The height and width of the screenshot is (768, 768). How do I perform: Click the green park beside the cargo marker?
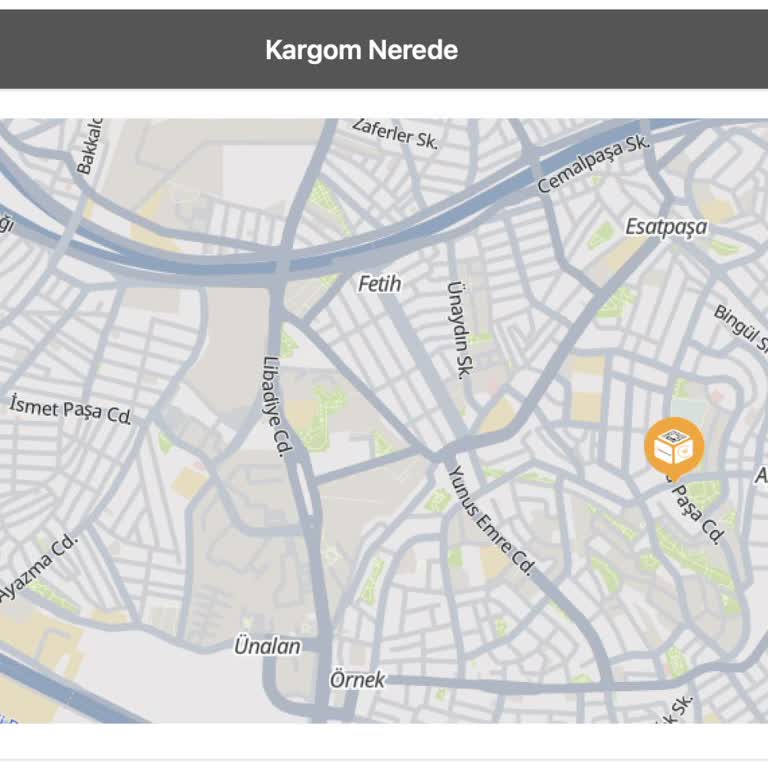(704, 495)
